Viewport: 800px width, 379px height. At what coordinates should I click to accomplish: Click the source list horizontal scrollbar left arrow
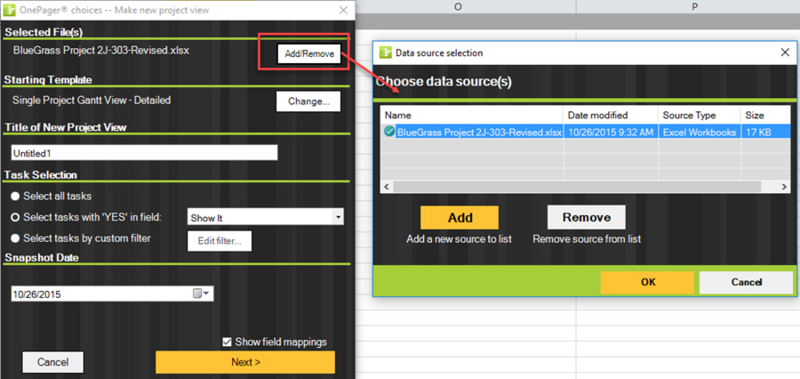click(x=387, y=187)
